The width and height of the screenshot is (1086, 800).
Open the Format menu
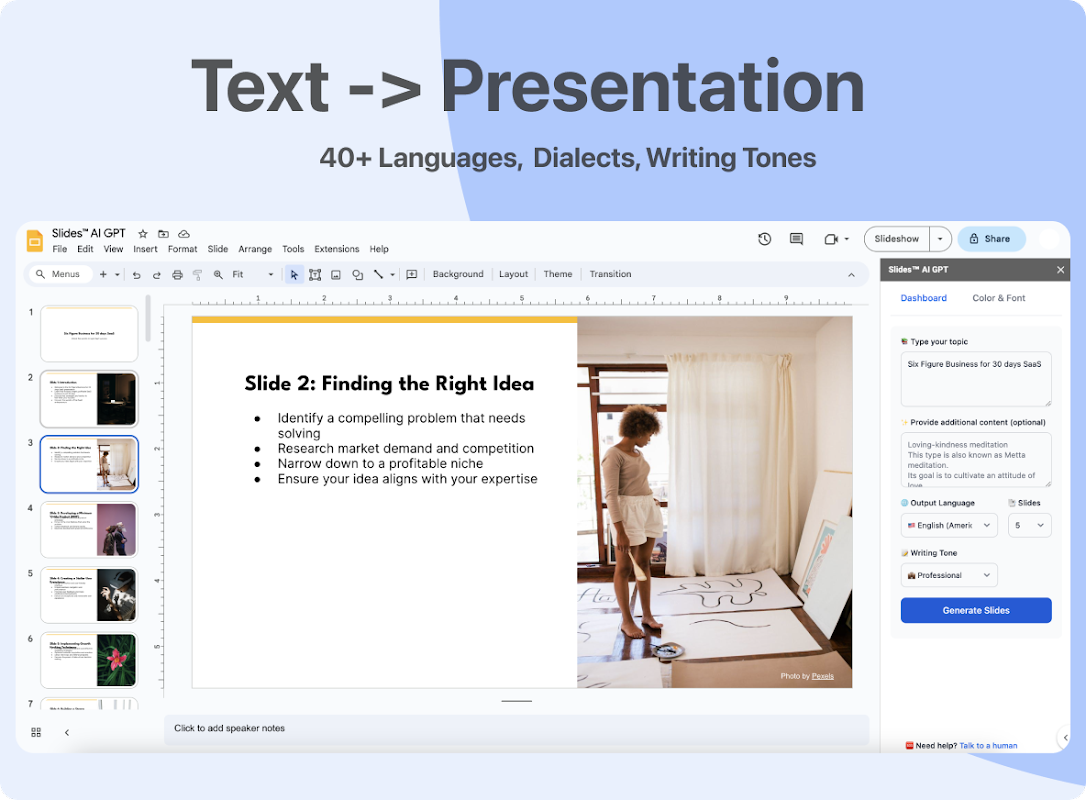pos(182,249)
